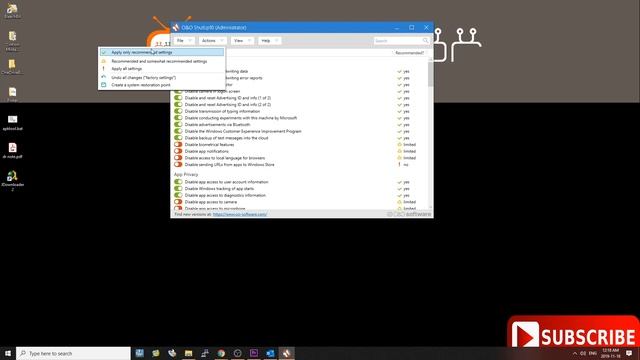Image resolution: width=640 pixels, height=360 pixels.
Task: Open Premiere Pro from the taskbar
Action: click(254, 353)
